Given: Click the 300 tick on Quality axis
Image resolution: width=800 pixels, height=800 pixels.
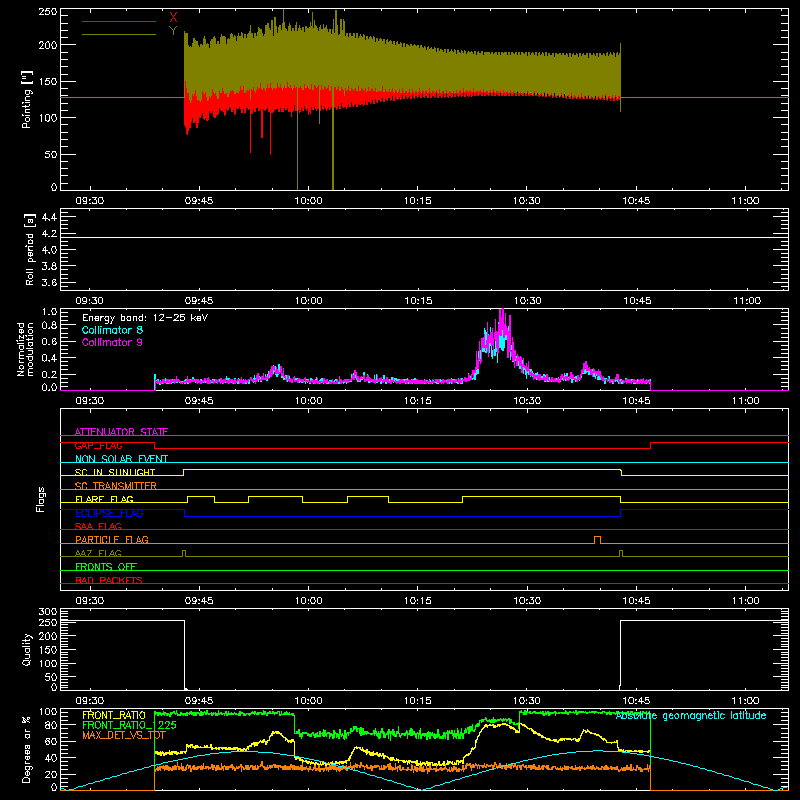Looking at the screenshot, I should tap(48, 612).
